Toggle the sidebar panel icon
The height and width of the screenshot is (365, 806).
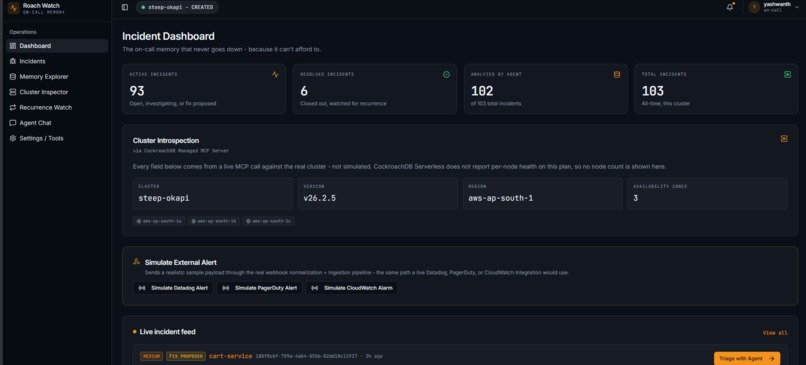pyautogui.click(x=125, y=7)
